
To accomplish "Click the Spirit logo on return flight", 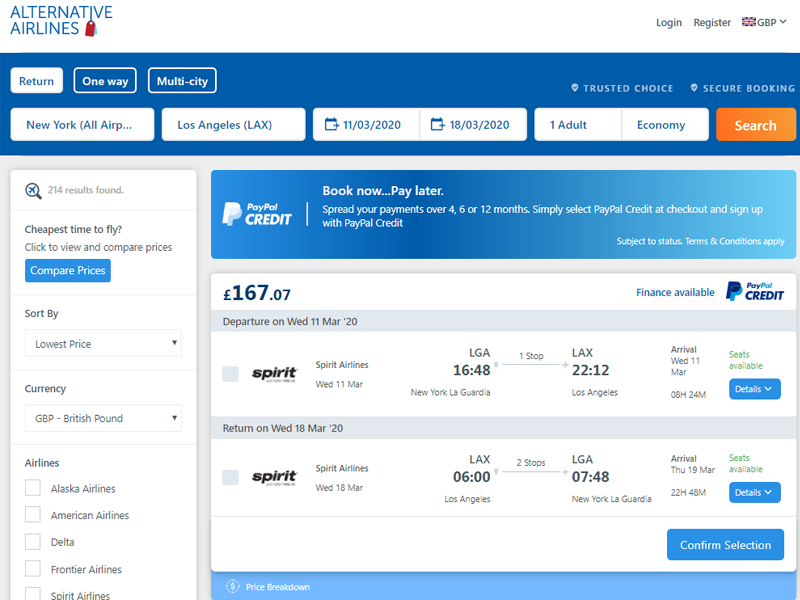I will (x=274, y=478).
